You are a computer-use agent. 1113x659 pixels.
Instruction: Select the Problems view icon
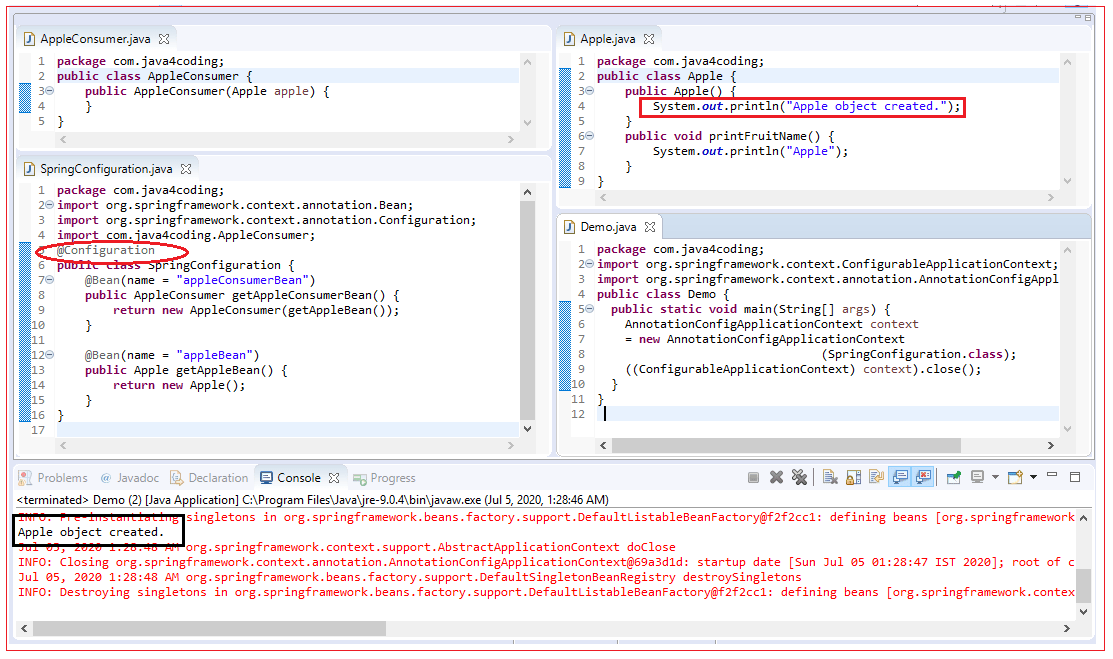[22, 477]
